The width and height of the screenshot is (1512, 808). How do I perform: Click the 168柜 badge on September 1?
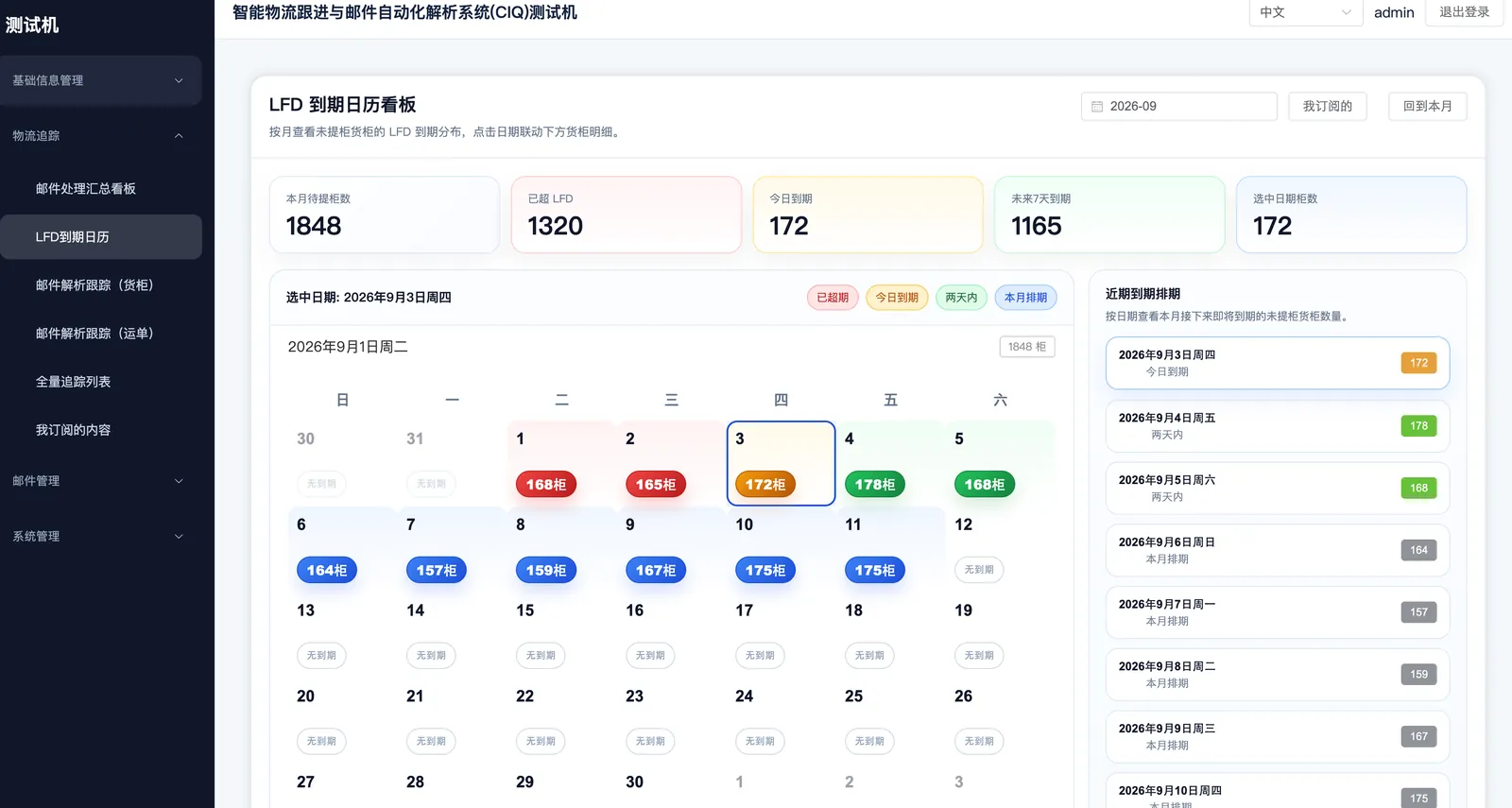tap(546, 485)
